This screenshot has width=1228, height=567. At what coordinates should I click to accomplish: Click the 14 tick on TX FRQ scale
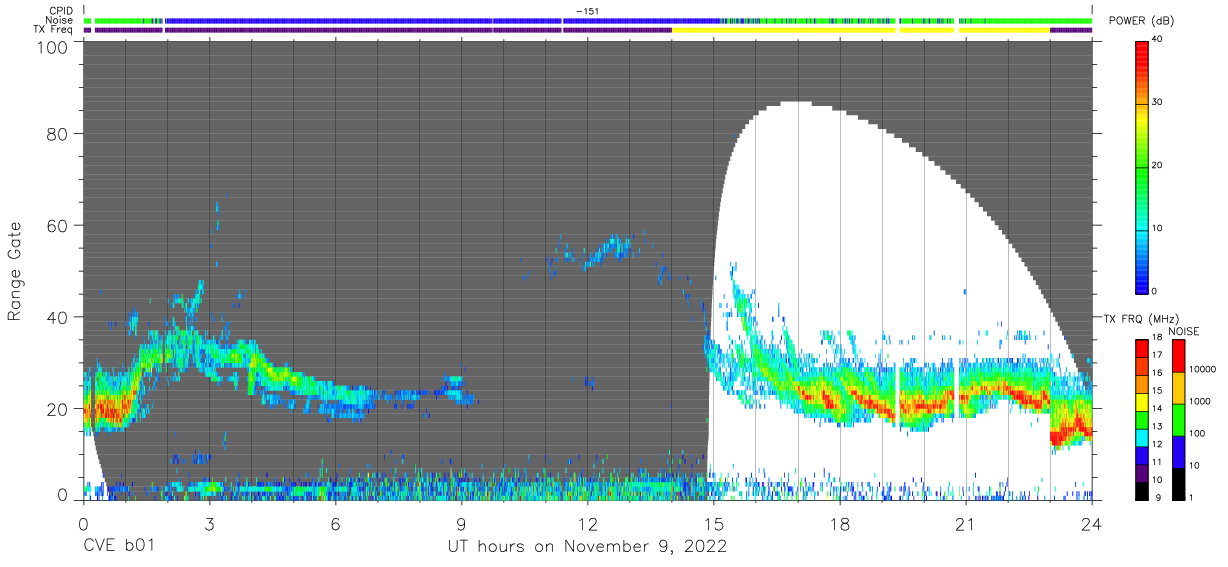click(1157, 408)
